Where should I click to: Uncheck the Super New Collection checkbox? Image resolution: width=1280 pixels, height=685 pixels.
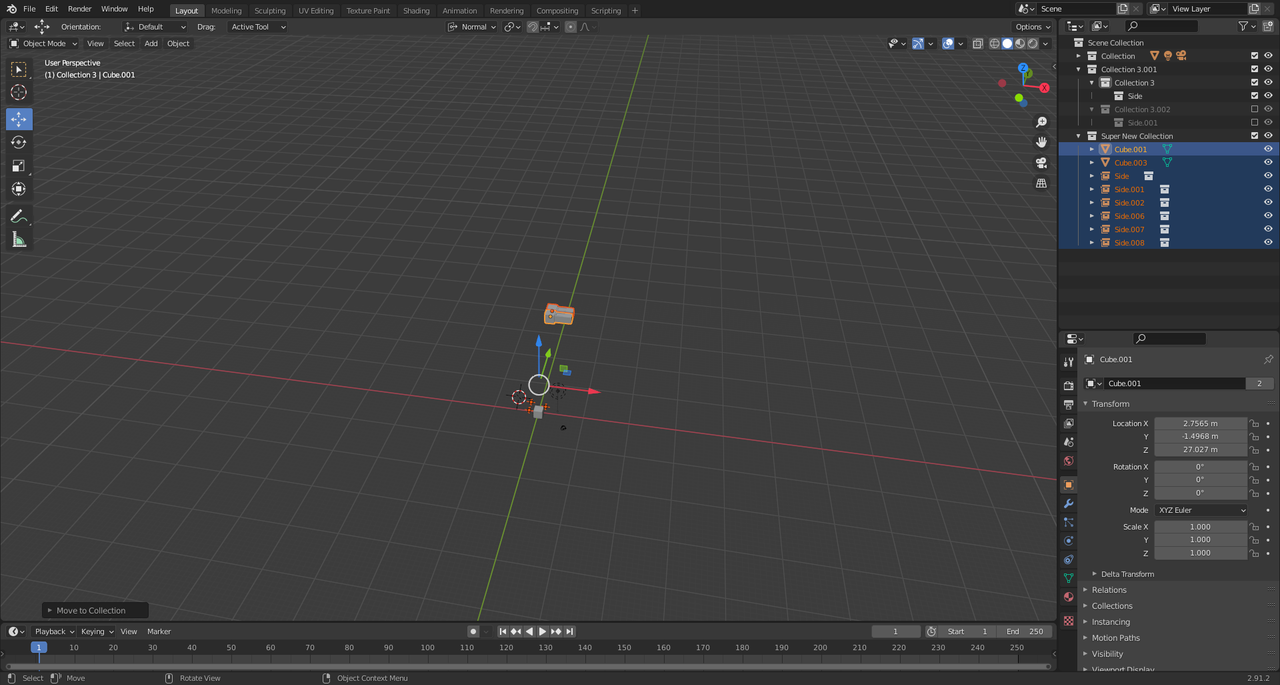point(1255,136)
